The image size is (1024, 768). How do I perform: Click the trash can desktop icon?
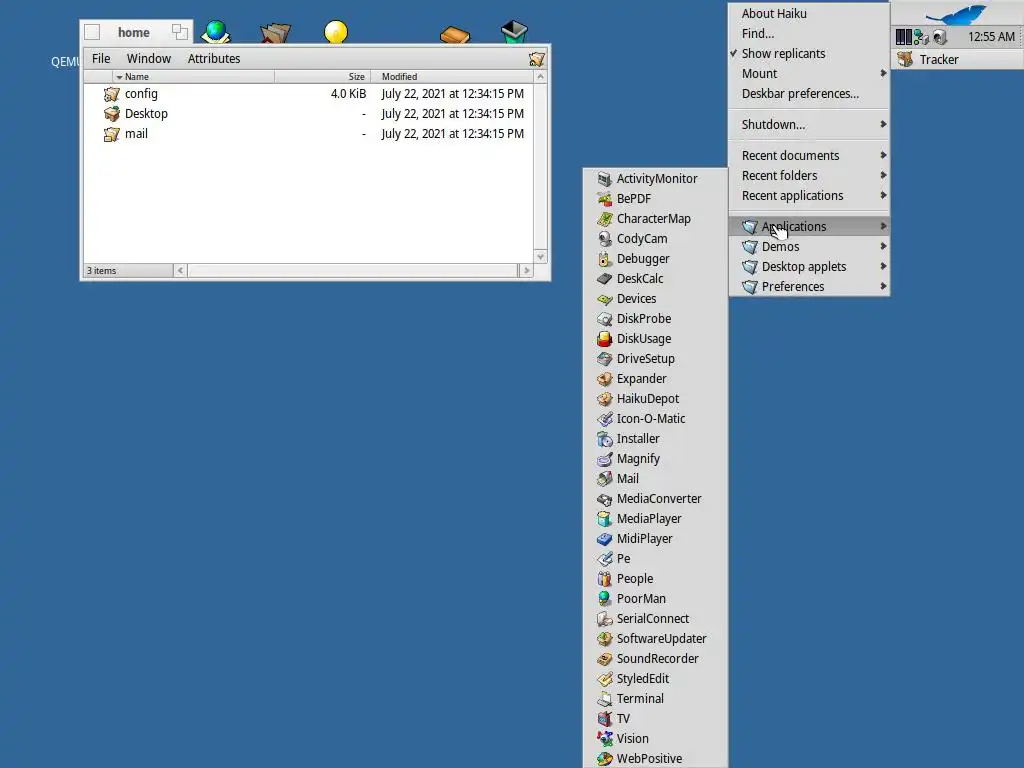pos(514,31)
